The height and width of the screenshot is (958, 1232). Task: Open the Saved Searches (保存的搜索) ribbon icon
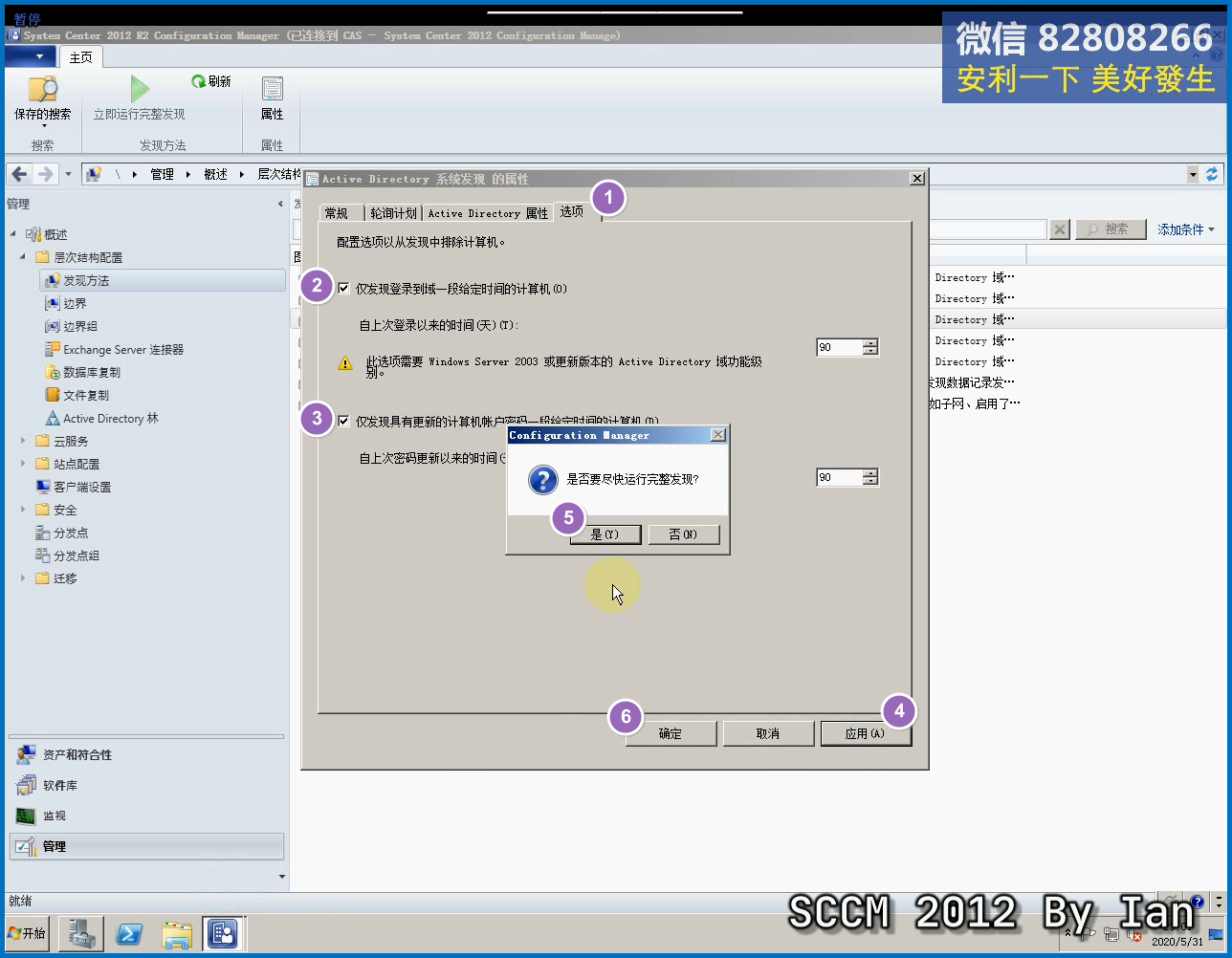43,90
